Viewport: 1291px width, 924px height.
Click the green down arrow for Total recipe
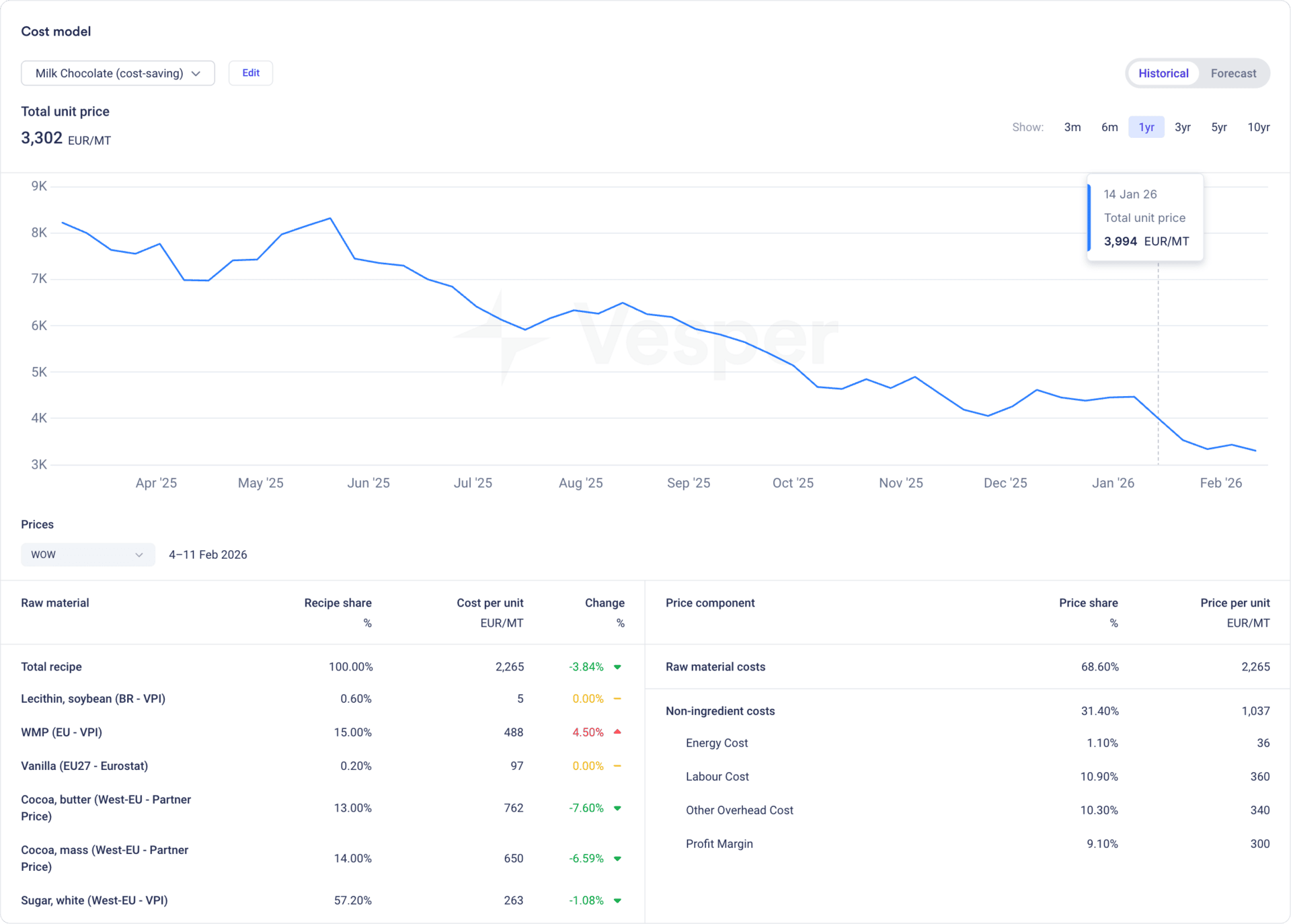pyautogui.click(x=617, y=667)
